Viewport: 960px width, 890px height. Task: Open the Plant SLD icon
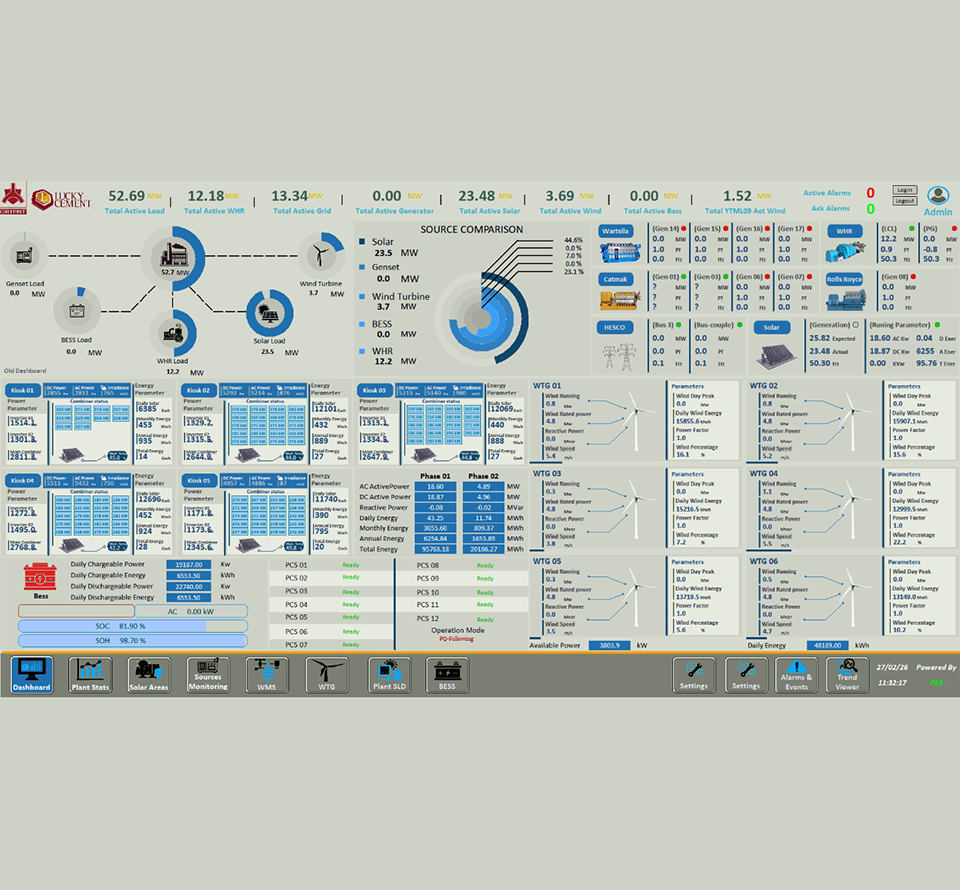coord(388,675)
